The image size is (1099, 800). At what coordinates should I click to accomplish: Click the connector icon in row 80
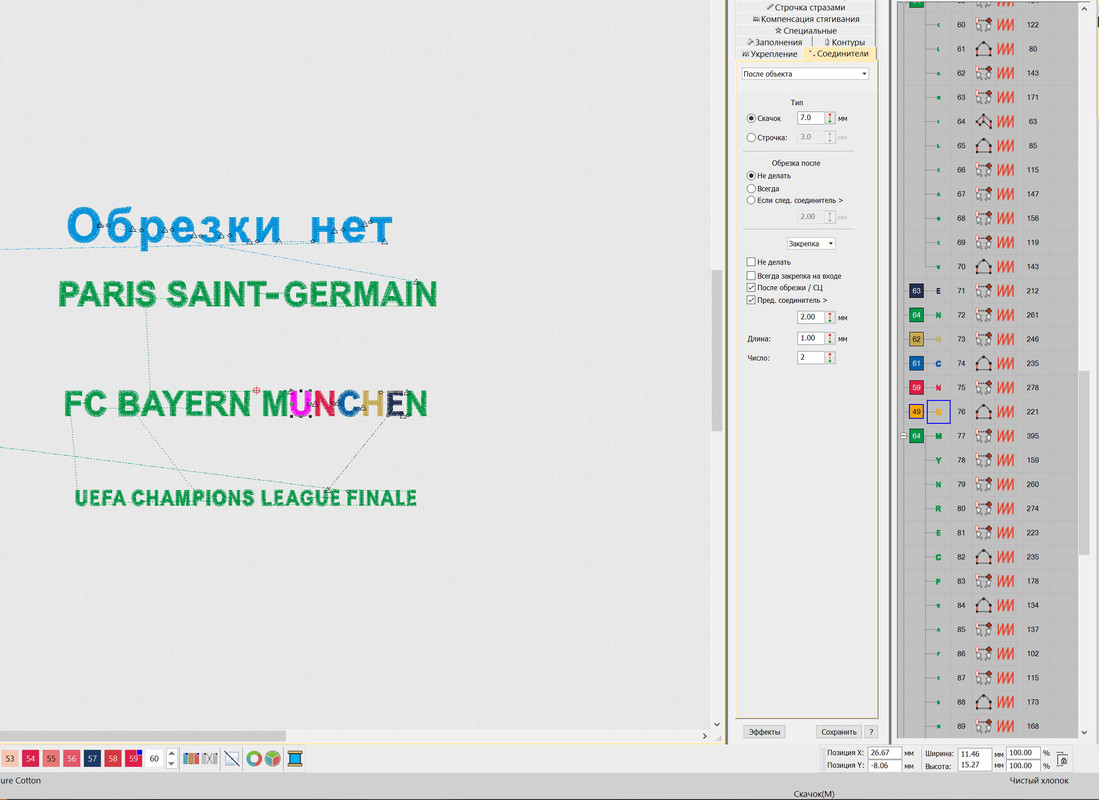point(983,508)
